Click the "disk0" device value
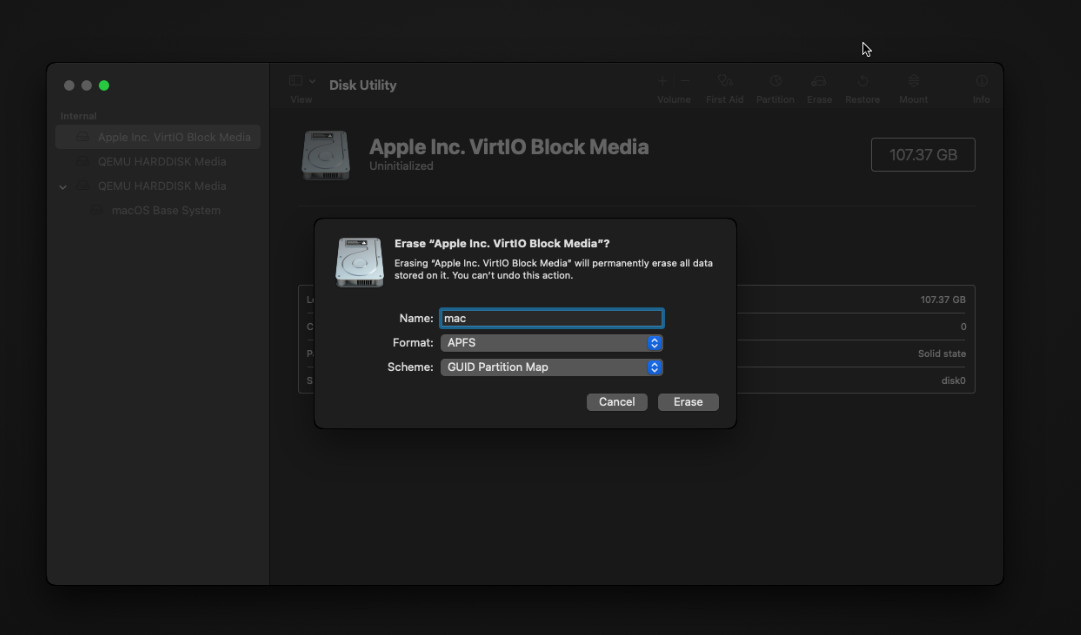 [953, 381]
